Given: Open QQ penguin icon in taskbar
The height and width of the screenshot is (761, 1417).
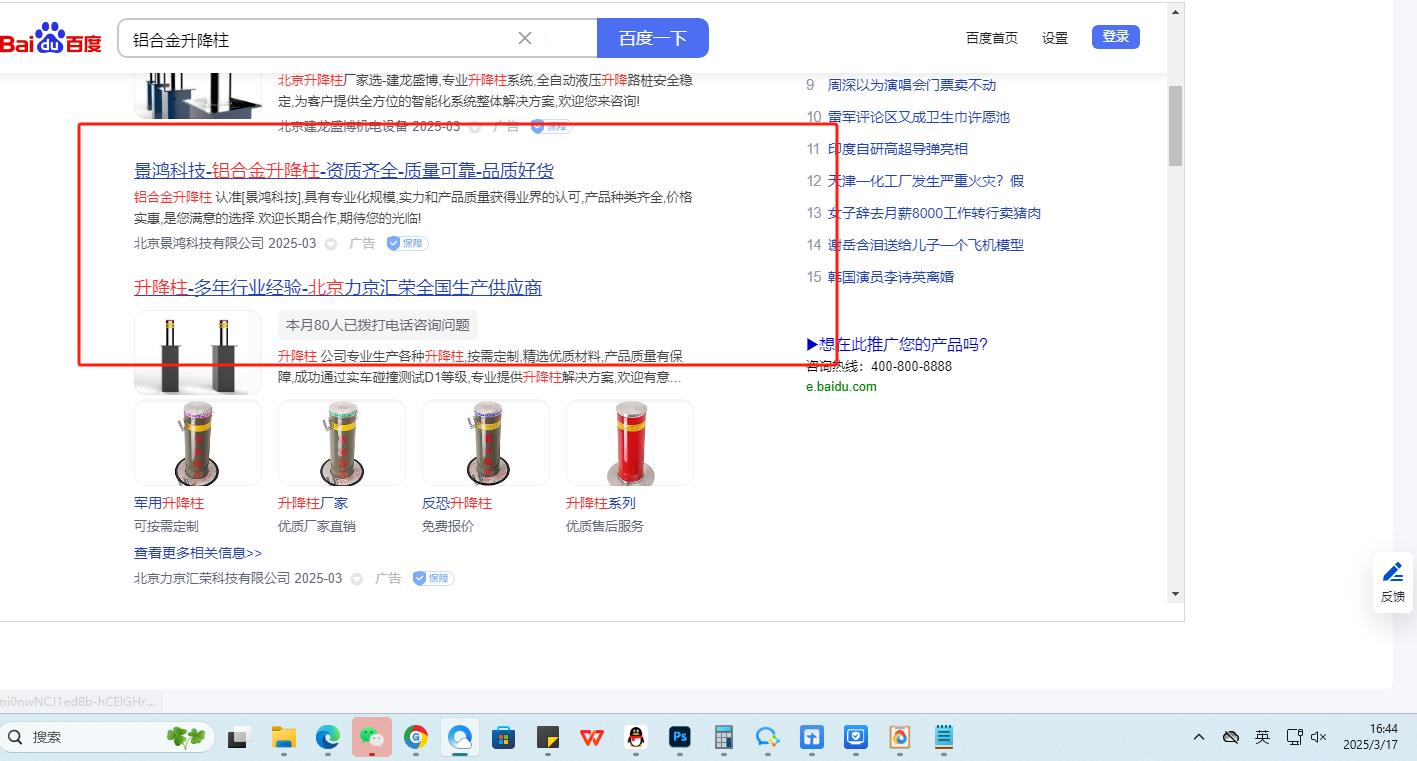Looking at the screenshot, I should 635,738.
